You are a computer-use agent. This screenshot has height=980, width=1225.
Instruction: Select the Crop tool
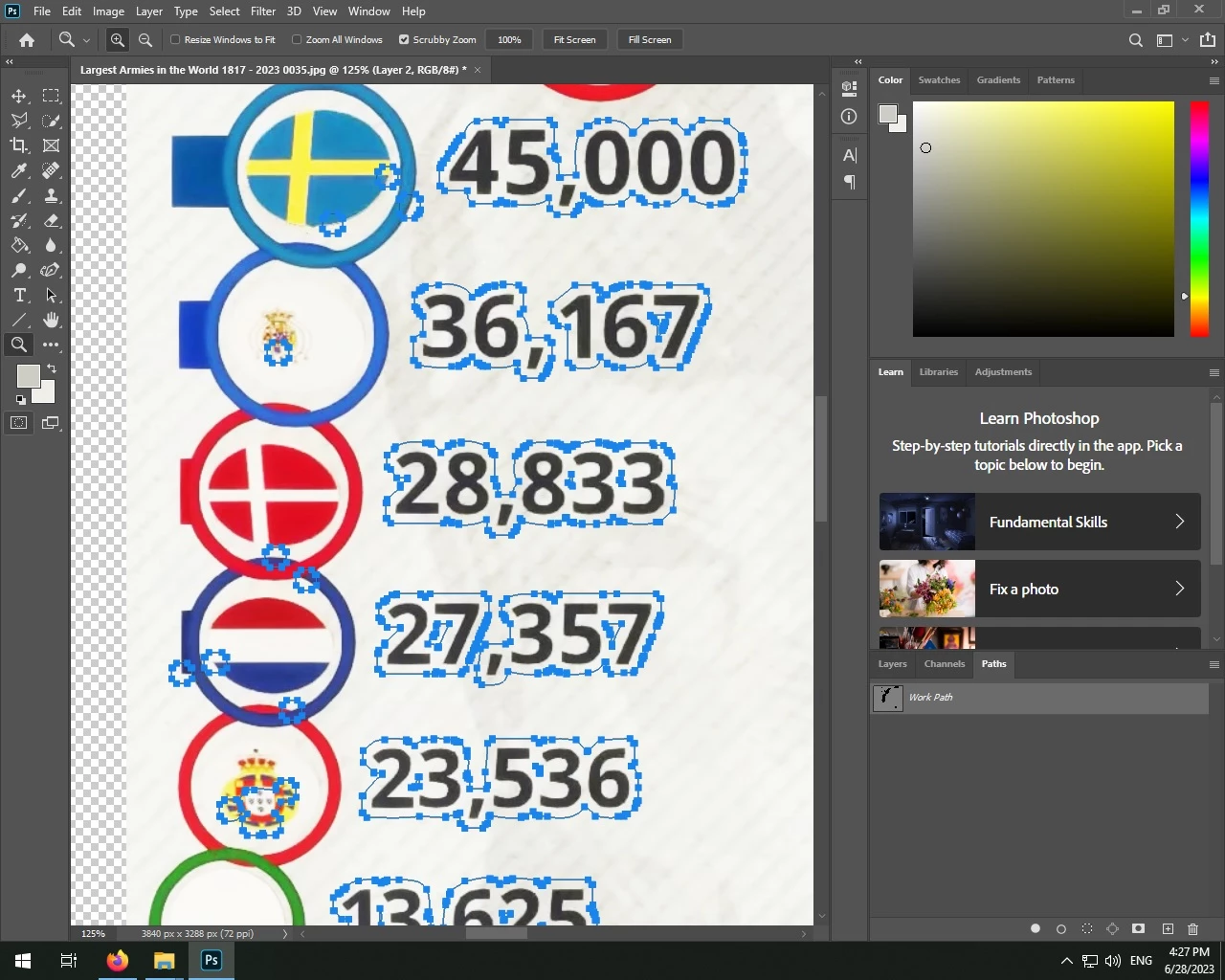pos(19,145)
